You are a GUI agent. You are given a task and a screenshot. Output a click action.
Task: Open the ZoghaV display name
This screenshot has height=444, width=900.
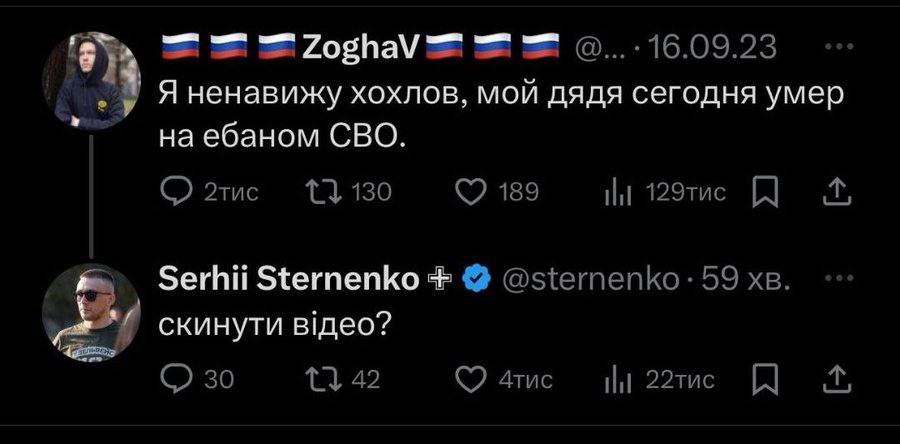(360, 47)
